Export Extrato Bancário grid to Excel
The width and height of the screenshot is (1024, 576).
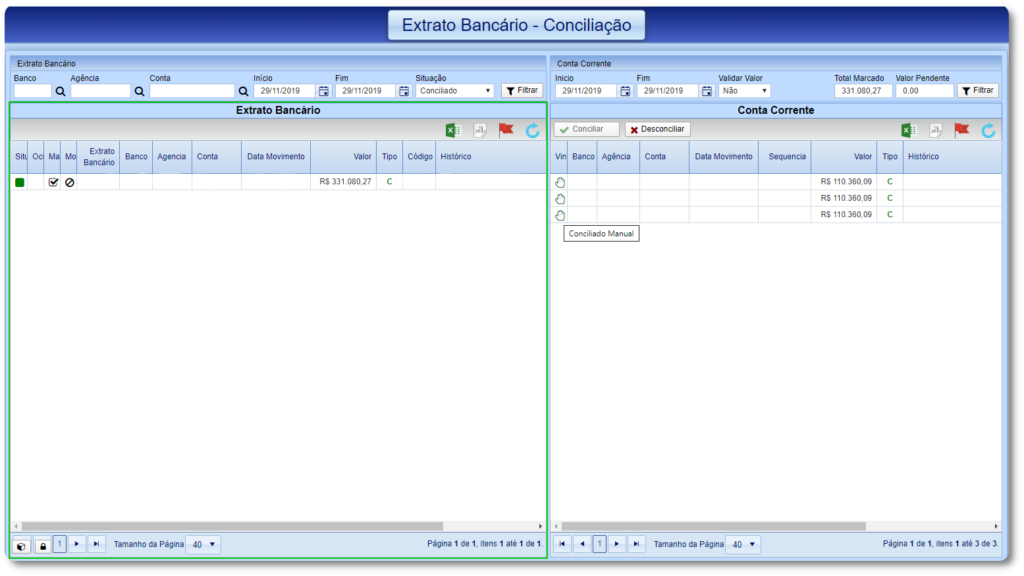click(453, 130)
